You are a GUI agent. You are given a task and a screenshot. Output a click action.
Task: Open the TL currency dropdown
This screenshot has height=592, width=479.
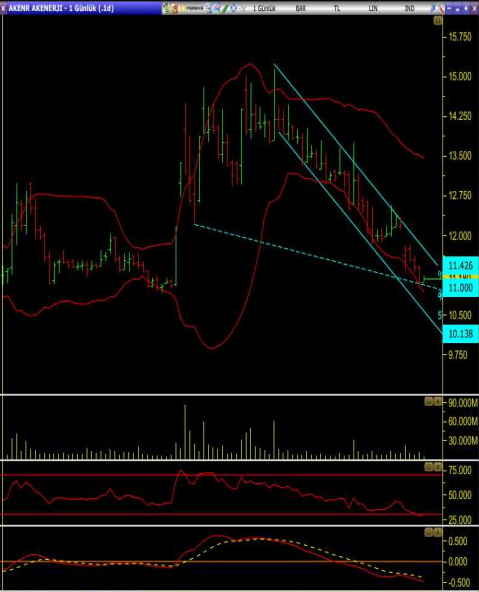coord(337,8)
